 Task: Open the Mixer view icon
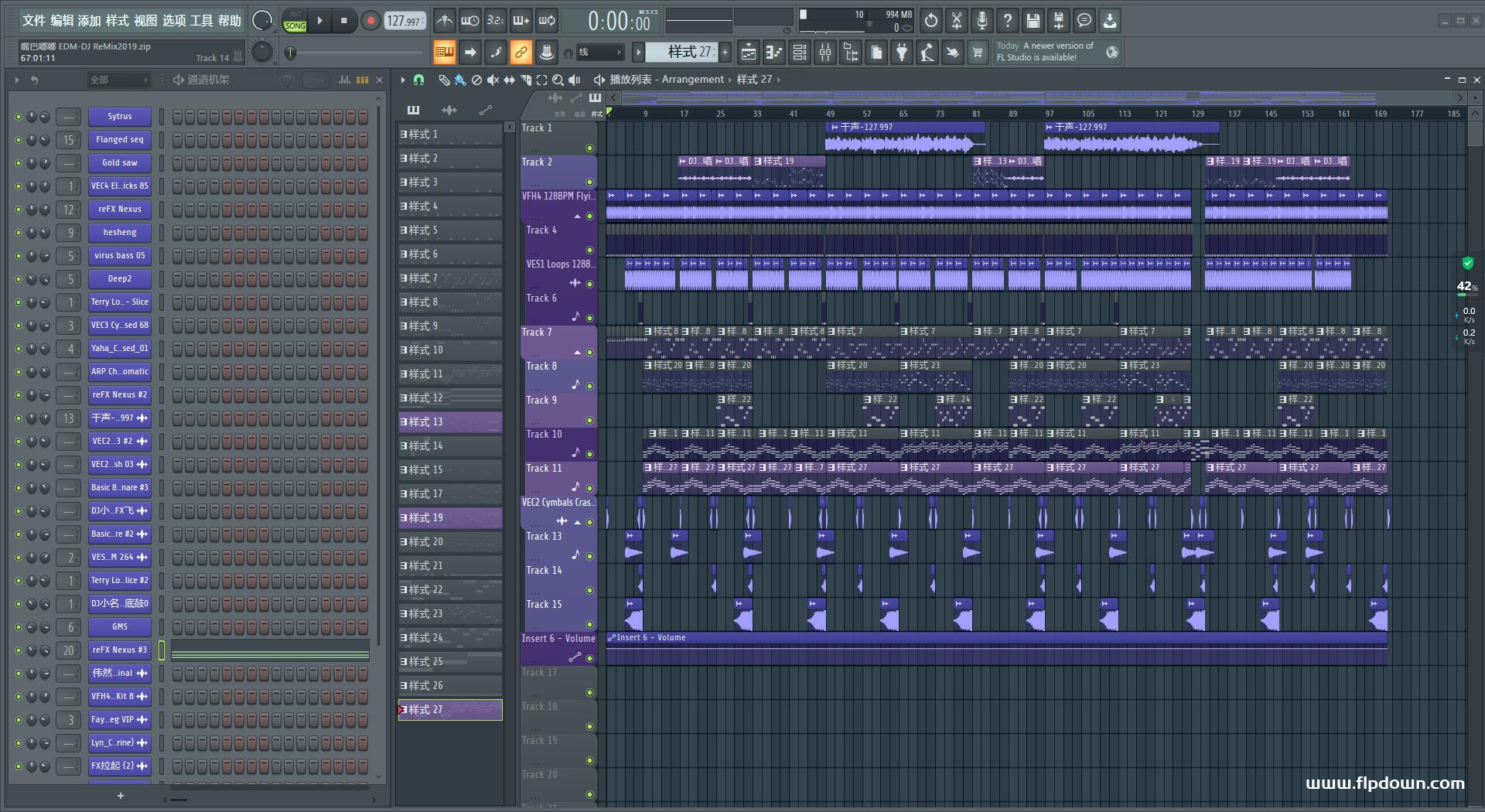point(825,53)
